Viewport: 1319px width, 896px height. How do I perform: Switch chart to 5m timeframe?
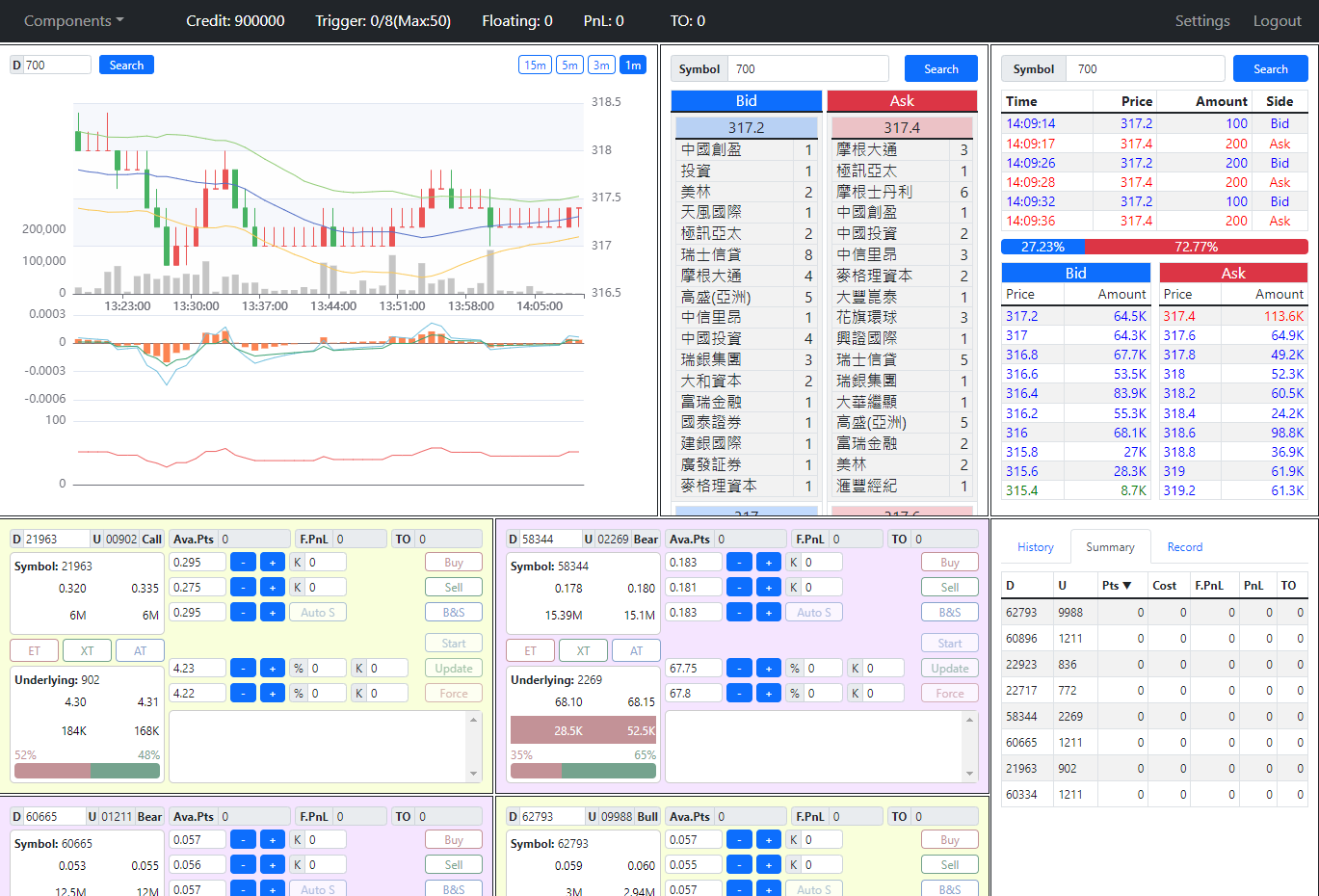[x=570, y=66]
